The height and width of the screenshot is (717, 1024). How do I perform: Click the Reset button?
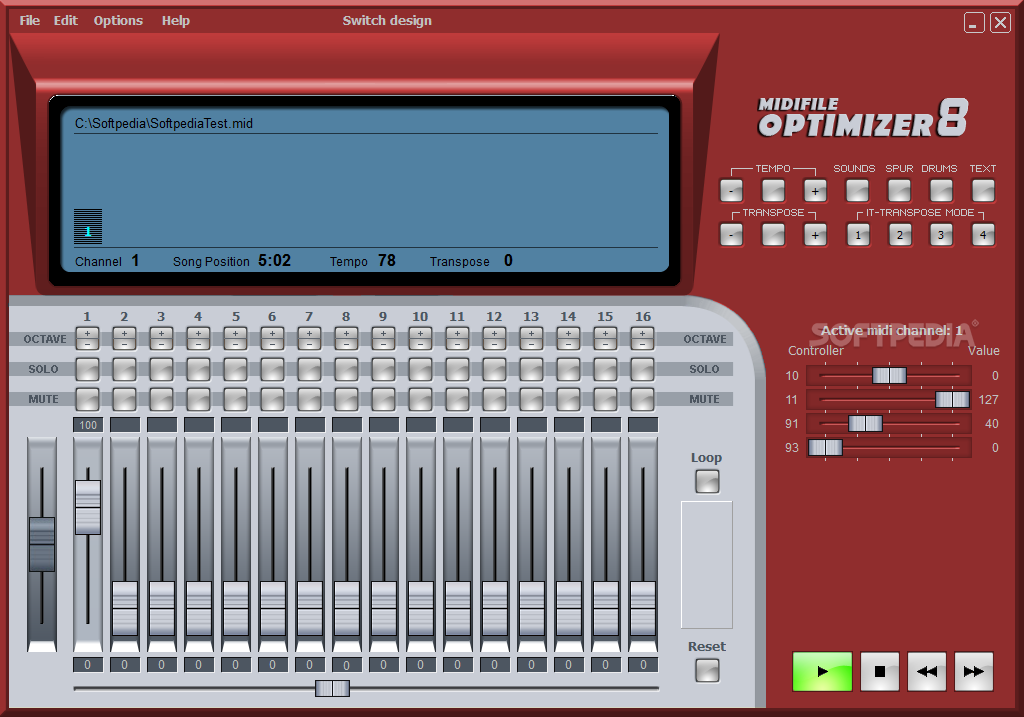point(707,671)
